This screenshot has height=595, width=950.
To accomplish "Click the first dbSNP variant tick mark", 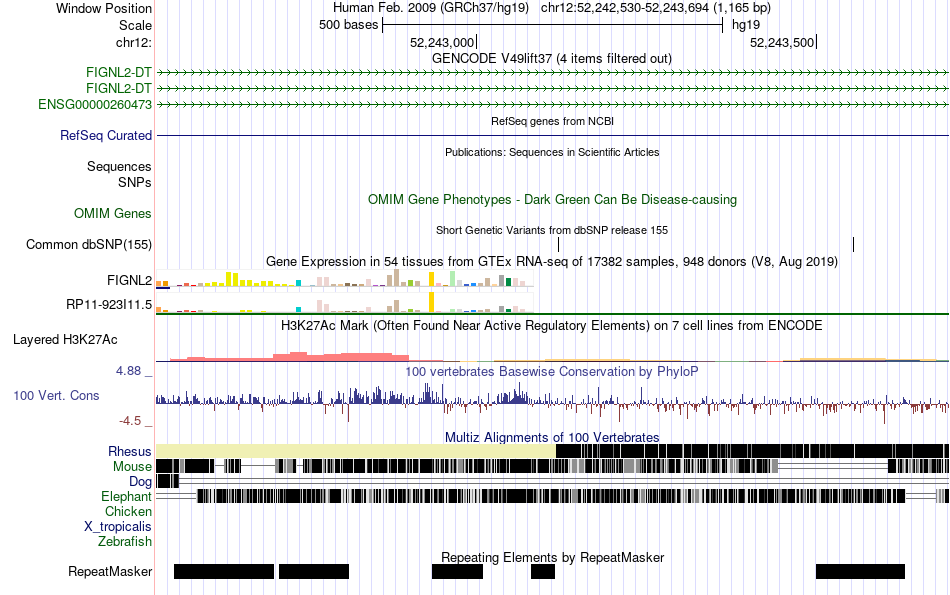I will [x=559, y=244].
